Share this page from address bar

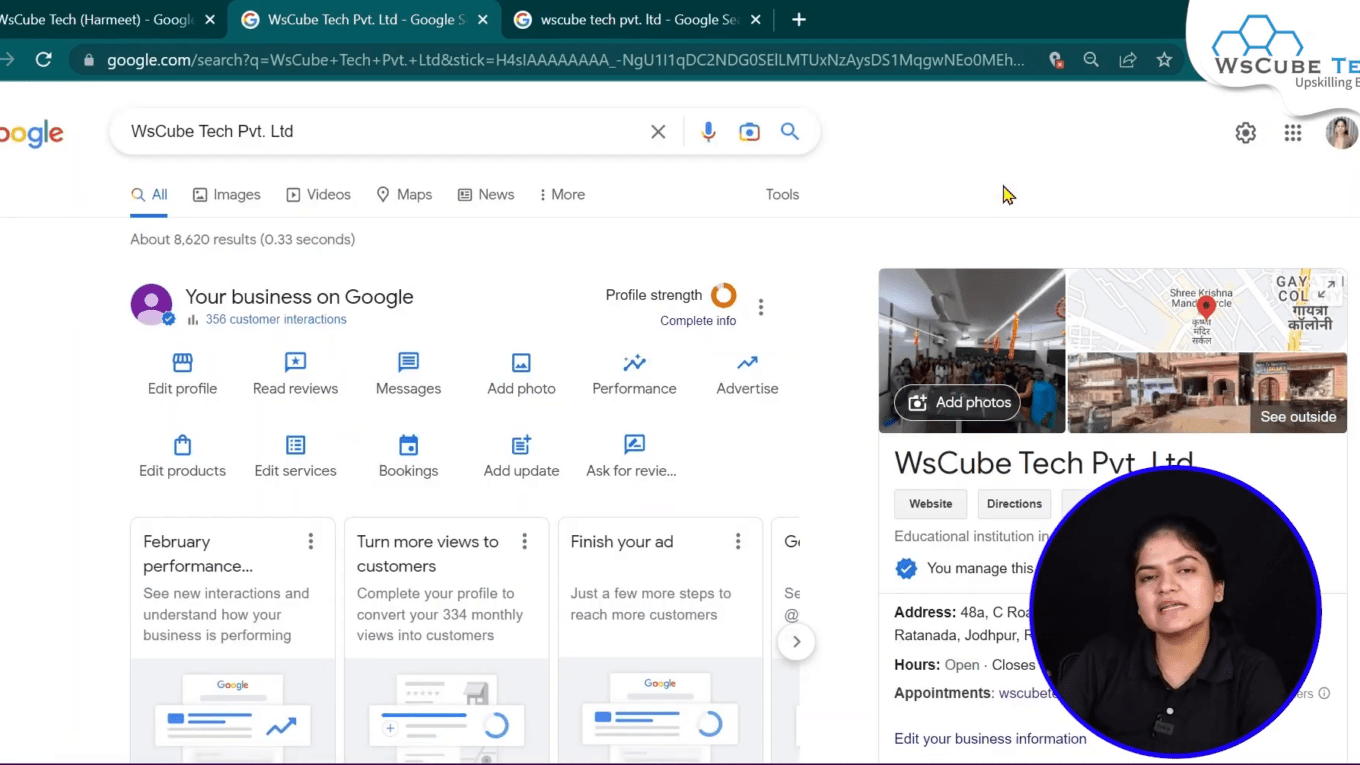pyautogui.click(x=1127, y=60)
